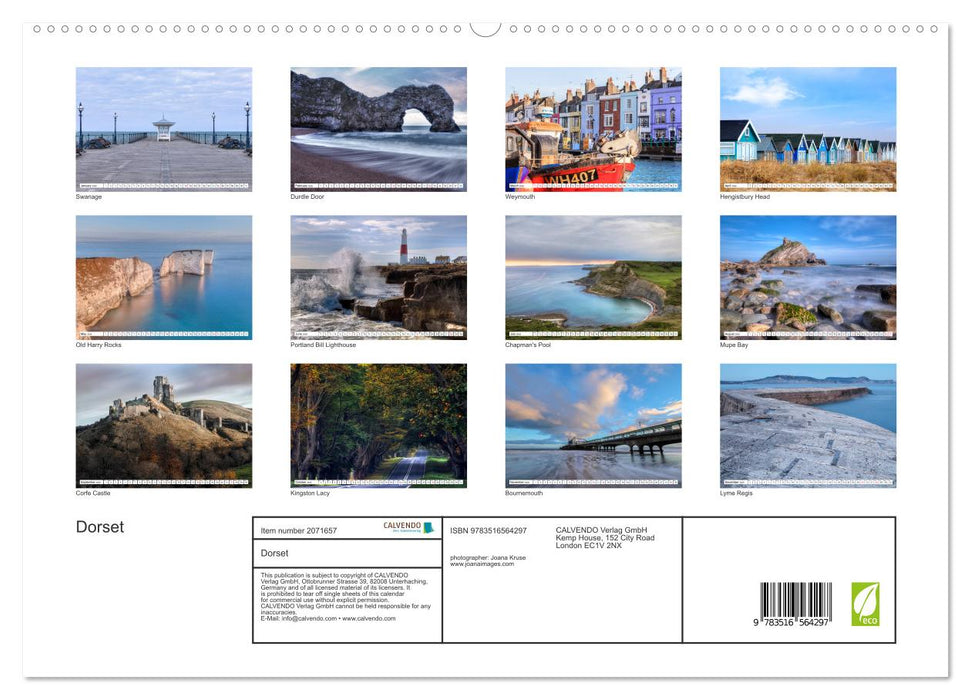
Task: Select the Lyme Regis coastal image
Action: click(x=807, y=426)
